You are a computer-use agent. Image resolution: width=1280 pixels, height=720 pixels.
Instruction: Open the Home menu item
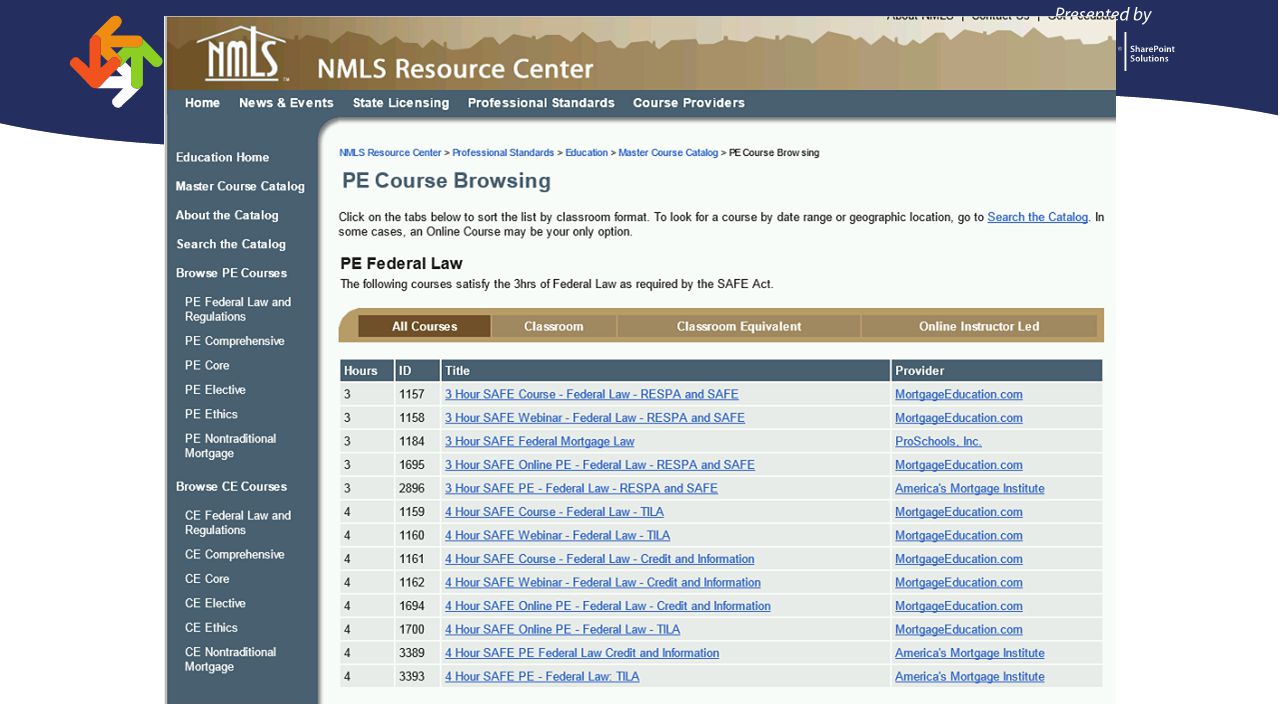coord(202,103)
